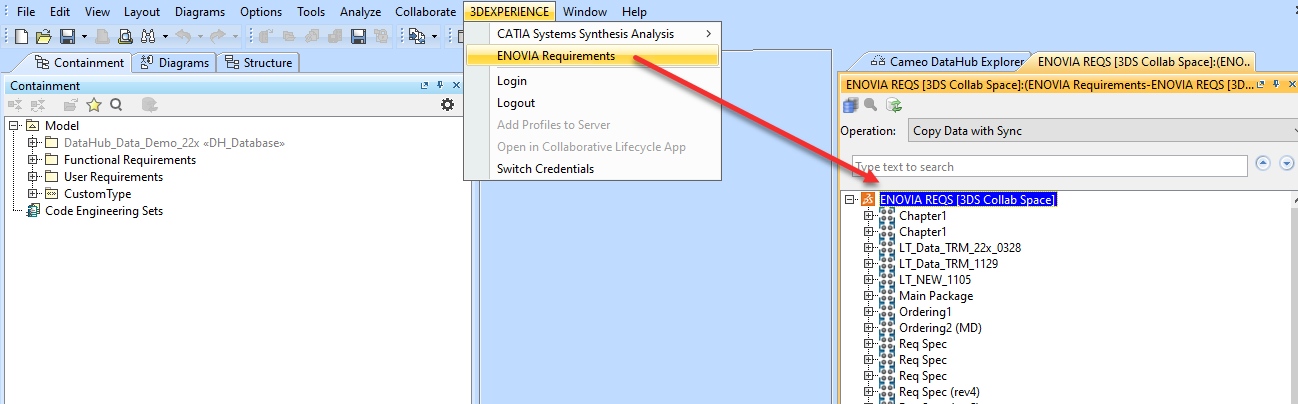
Task: Go to next search result with down arrow
Action: pos(1287,163)
